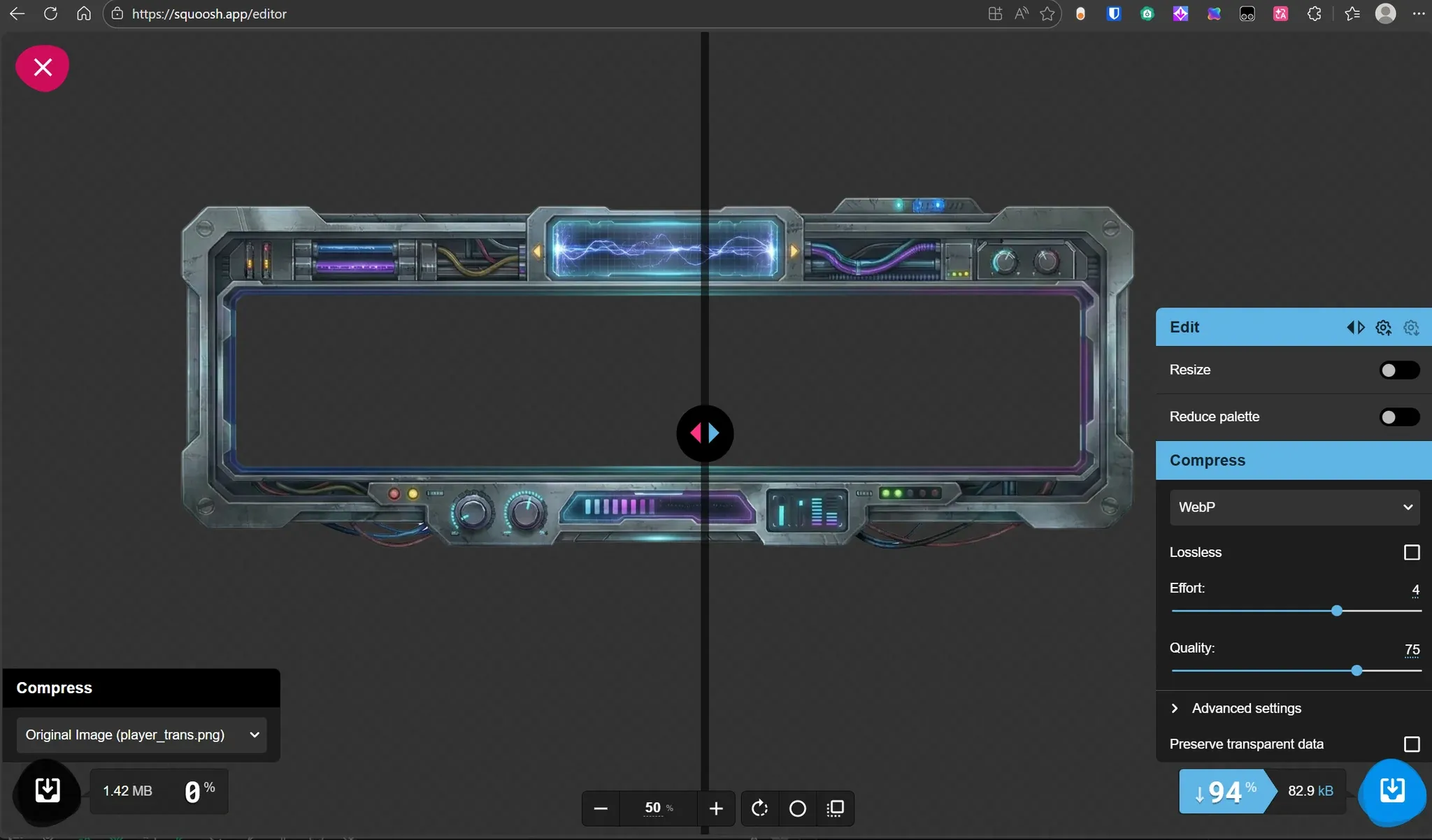View site information lock icon
The height and width of the screenshot is (840, 1432).
(x=117, y=13)
